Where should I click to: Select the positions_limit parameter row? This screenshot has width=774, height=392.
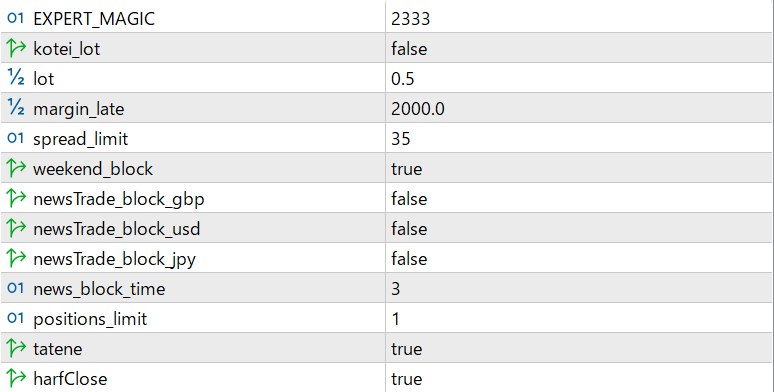(387, 318)
